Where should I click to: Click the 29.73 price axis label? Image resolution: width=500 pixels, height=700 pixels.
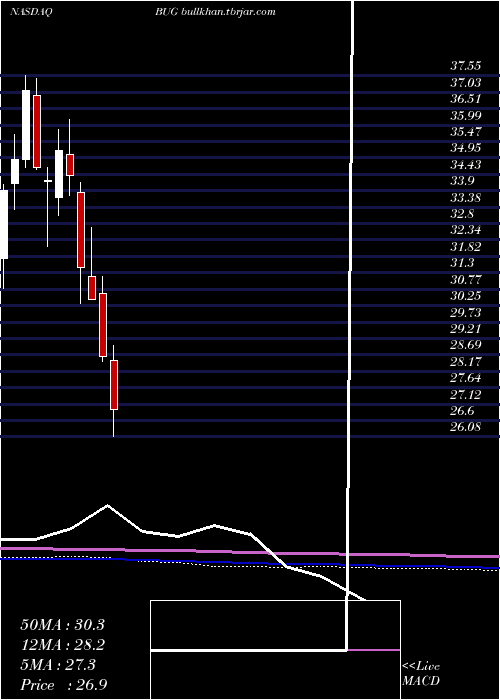466,312
